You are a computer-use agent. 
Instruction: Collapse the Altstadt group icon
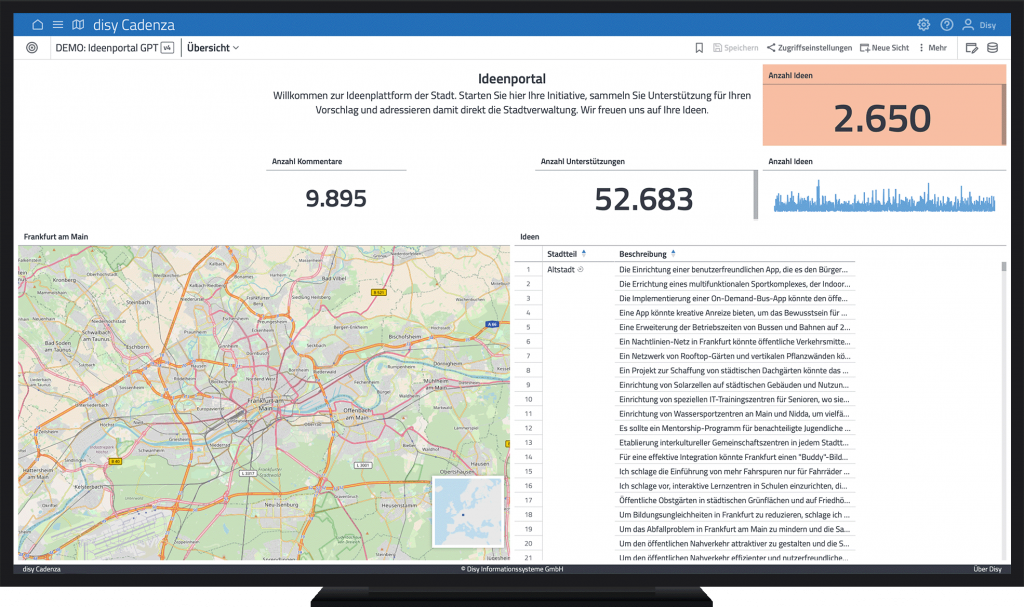pos(581,270)
